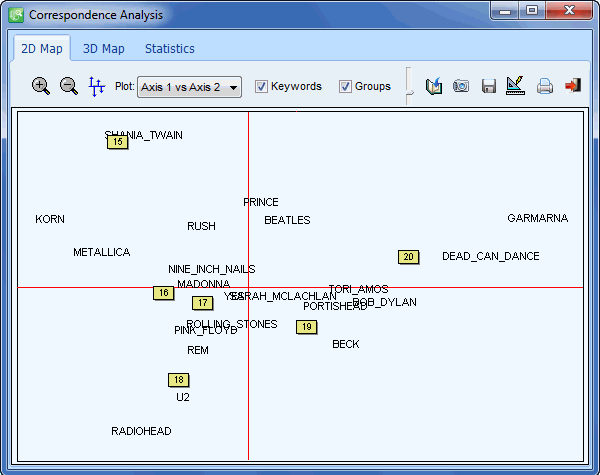The height and width of the screenshot is (475, 600).
Task: Click the zoom out magnifier icon
Action: point(69,86)
